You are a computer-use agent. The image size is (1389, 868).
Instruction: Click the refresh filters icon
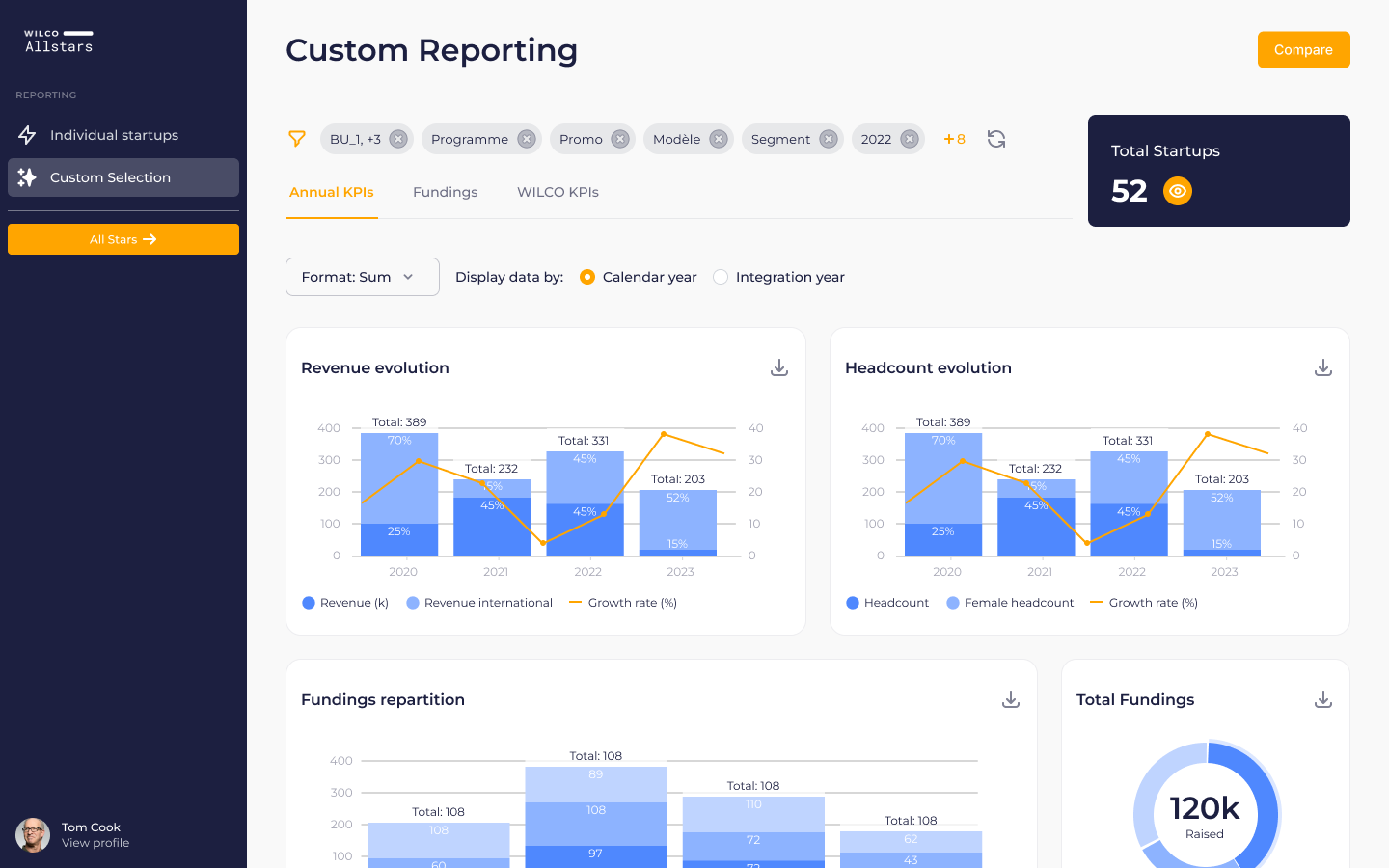coord(996,139)
